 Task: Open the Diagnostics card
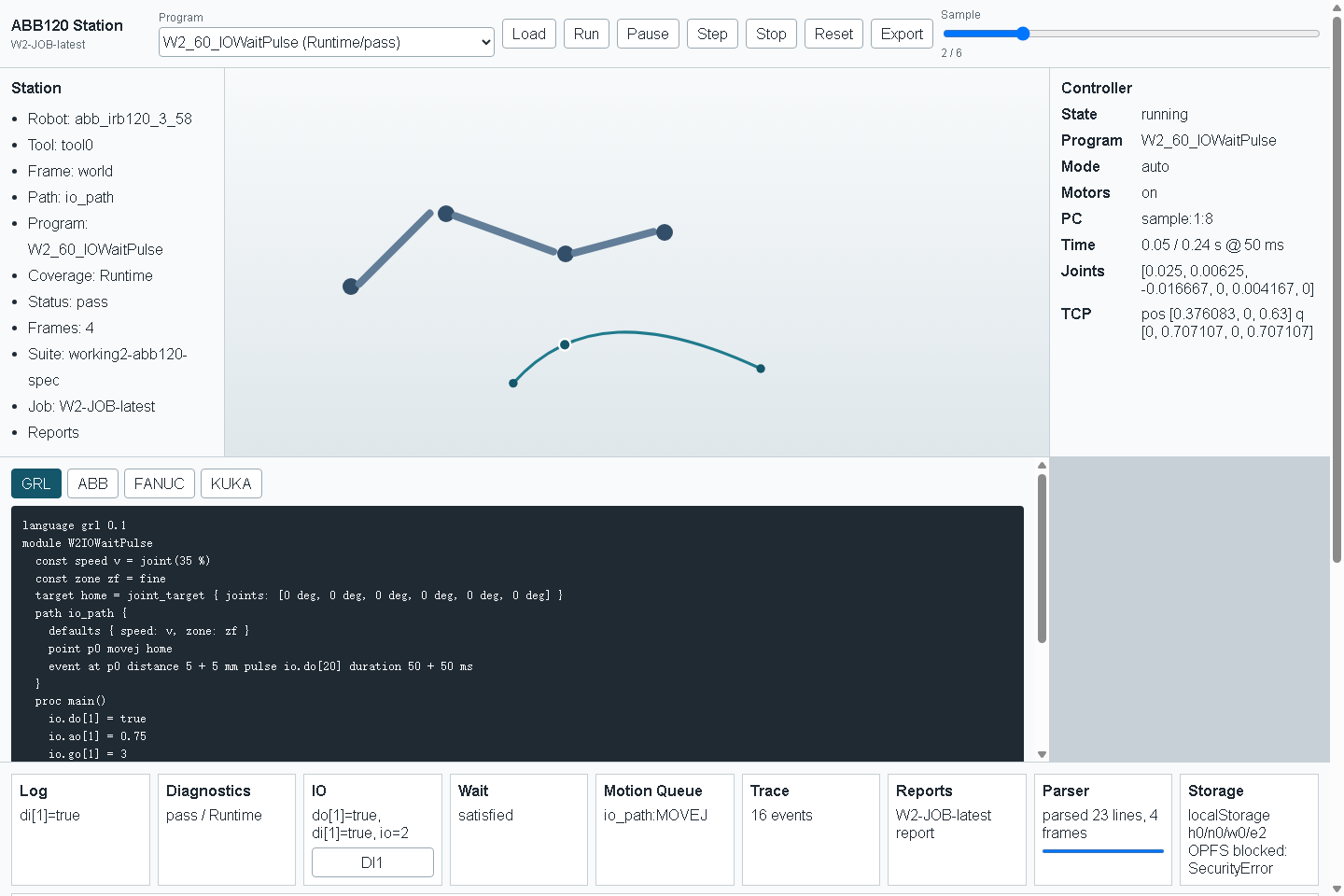click(227, 829)
